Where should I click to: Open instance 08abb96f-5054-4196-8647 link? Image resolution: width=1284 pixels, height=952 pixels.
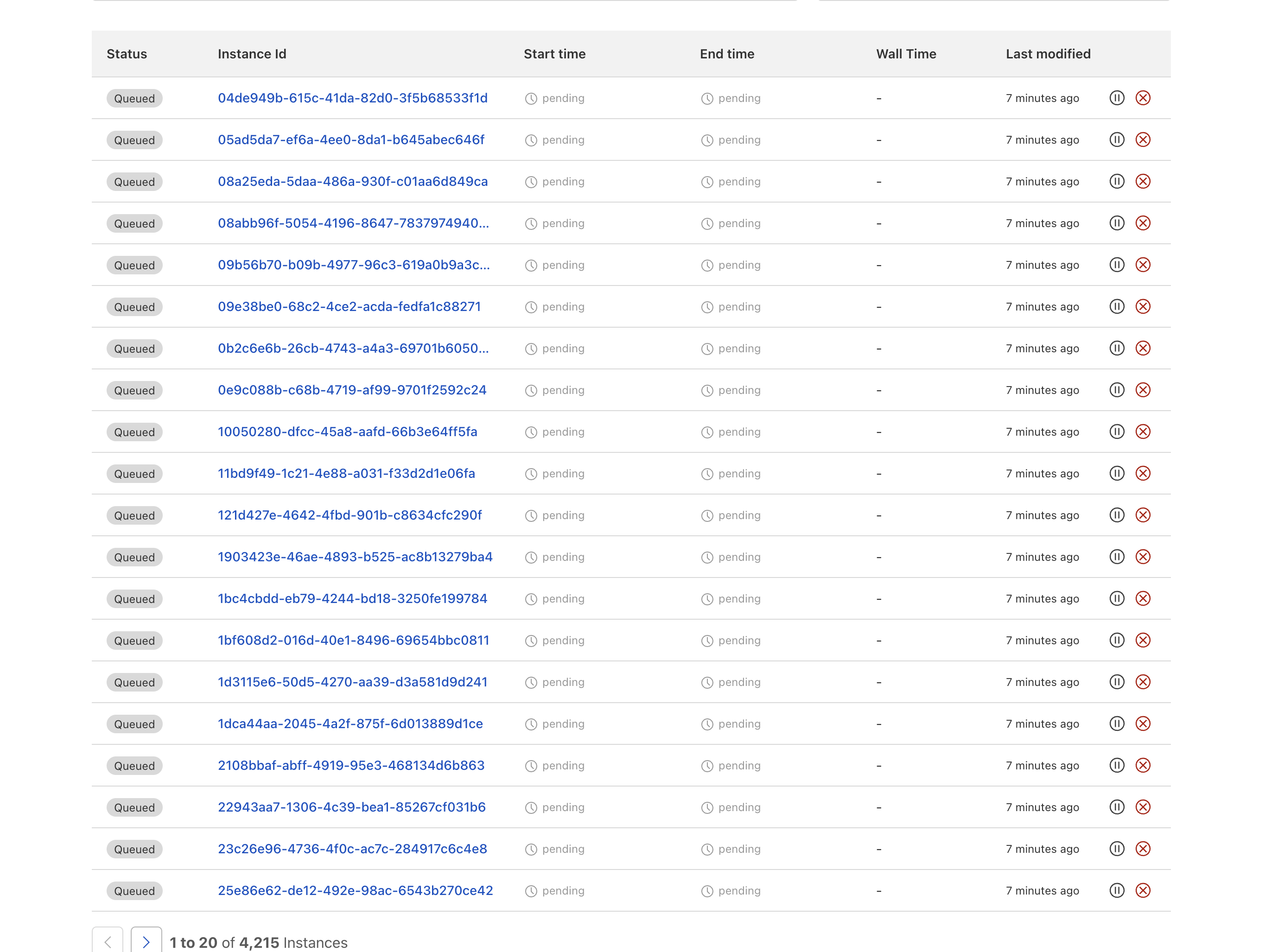pos(353,223)
